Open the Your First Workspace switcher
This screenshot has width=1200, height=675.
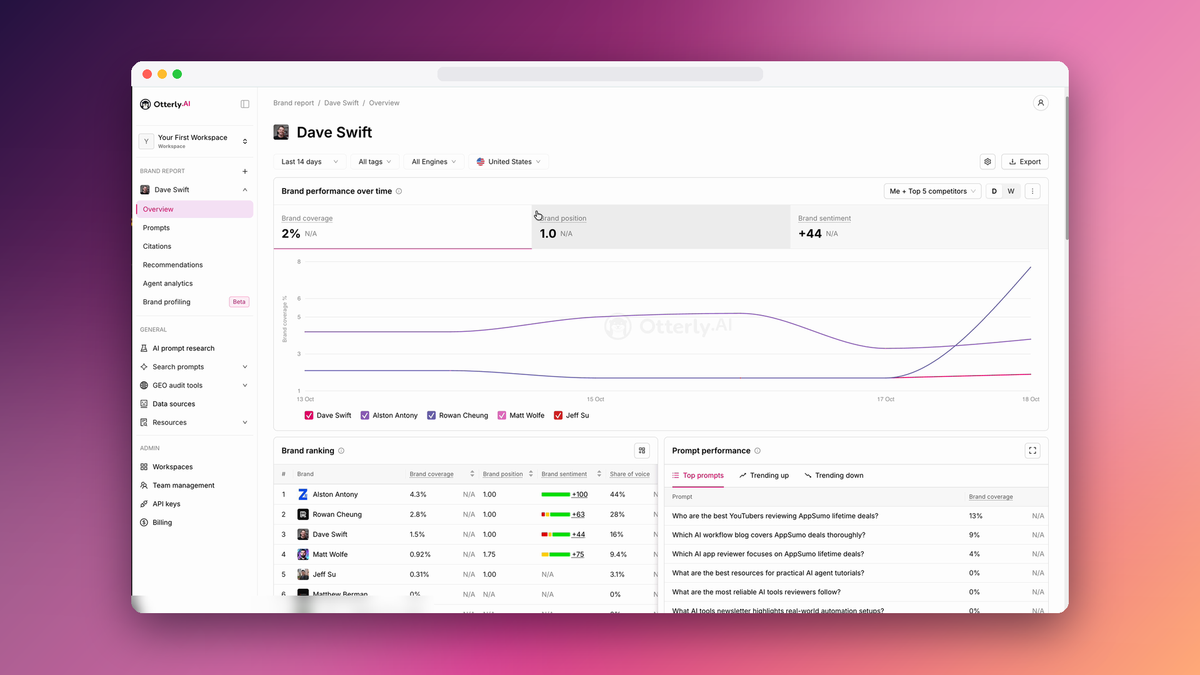click(x=194, y=141)
